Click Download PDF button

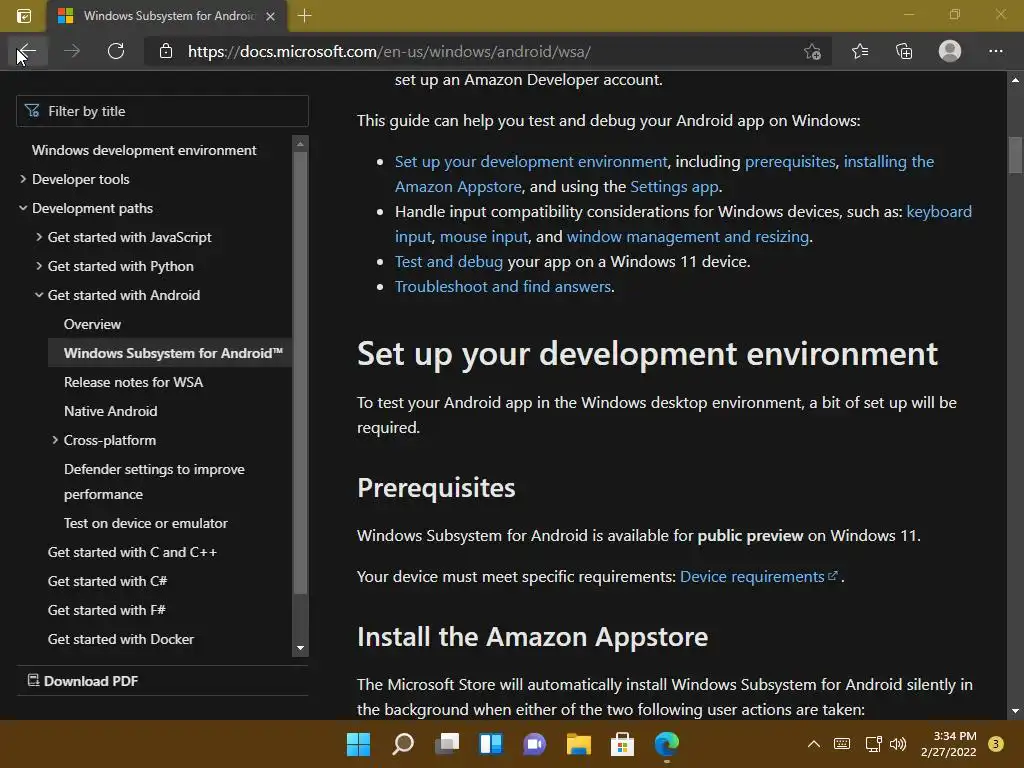tap(82, 680)
